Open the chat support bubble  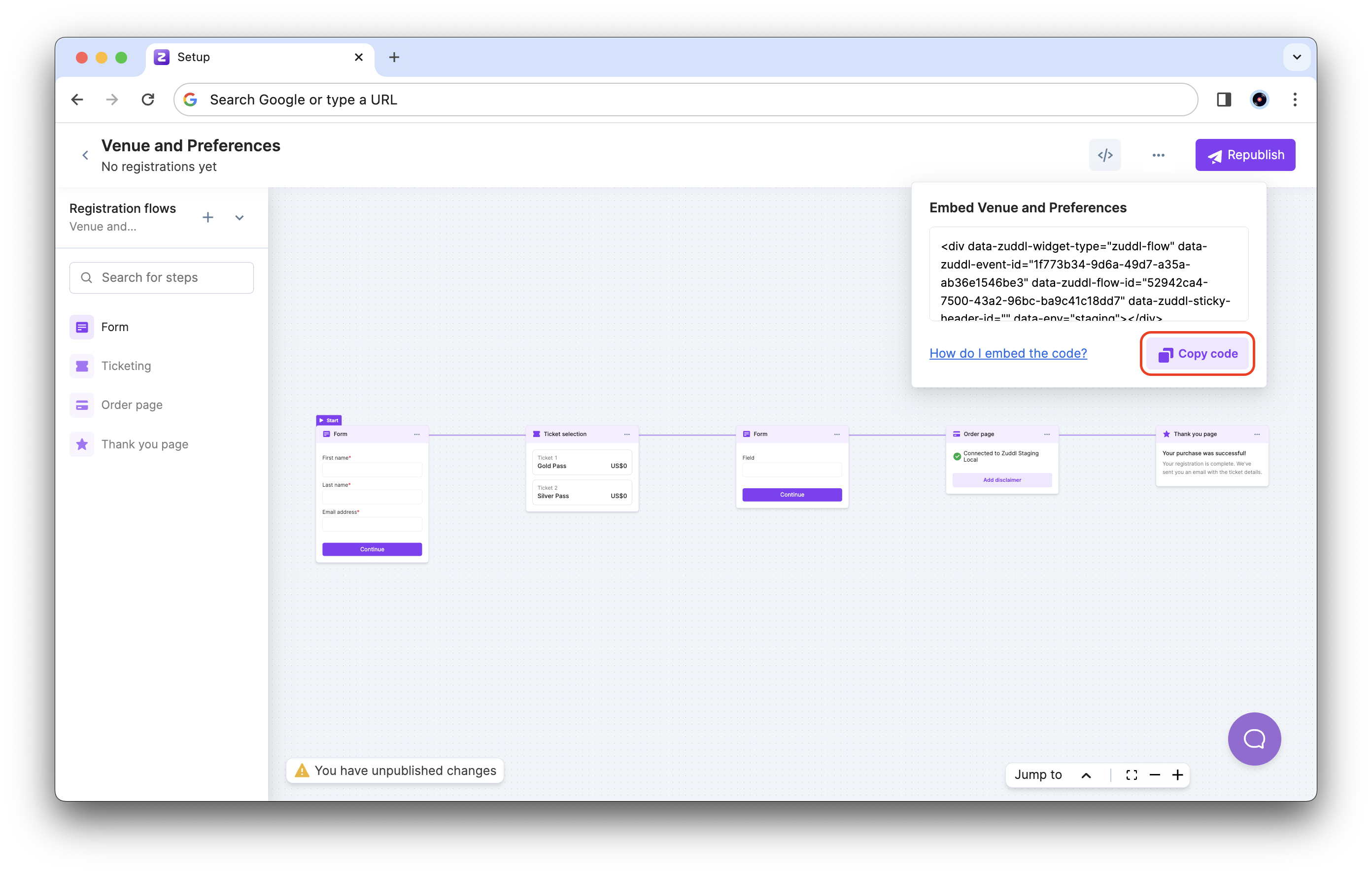[x=1254, y=739]
